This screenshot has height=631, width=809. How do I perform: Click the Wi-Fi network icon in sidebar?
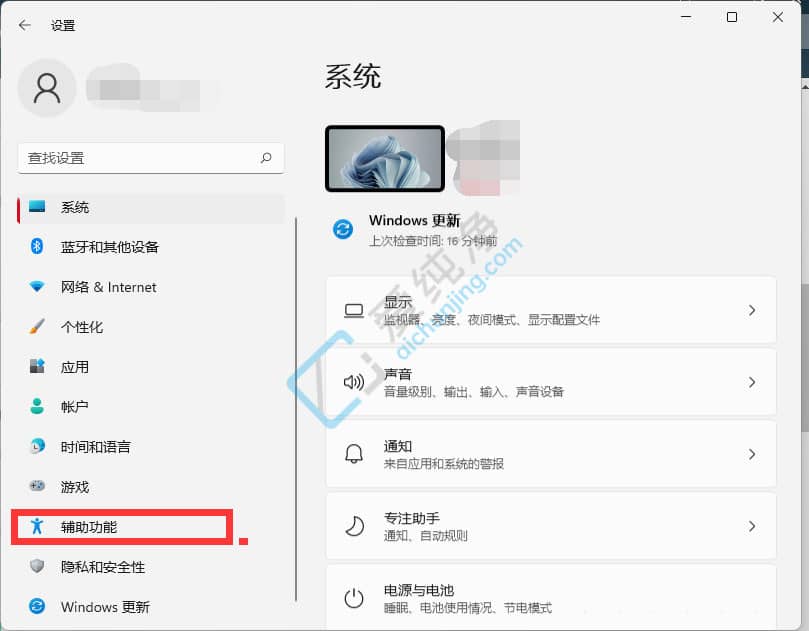point(37,286)
